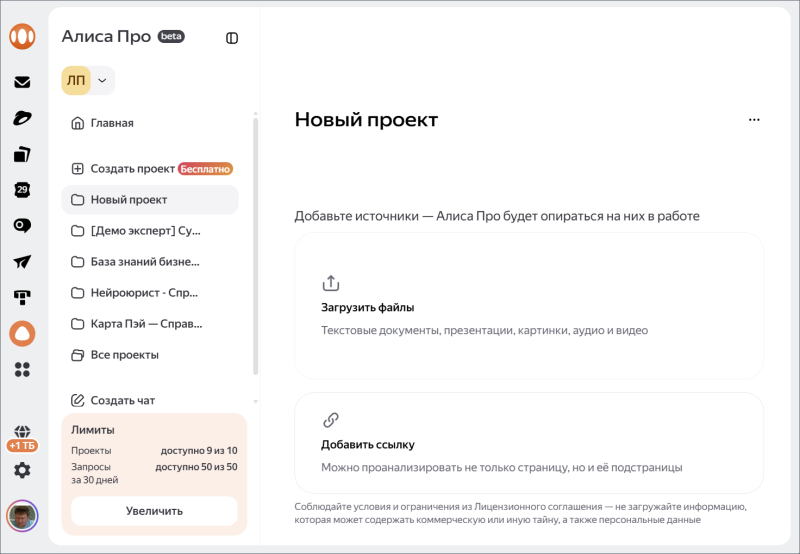Open Alice orange circle icon
This screenshot has width=800, height=554.
point(22,334)
